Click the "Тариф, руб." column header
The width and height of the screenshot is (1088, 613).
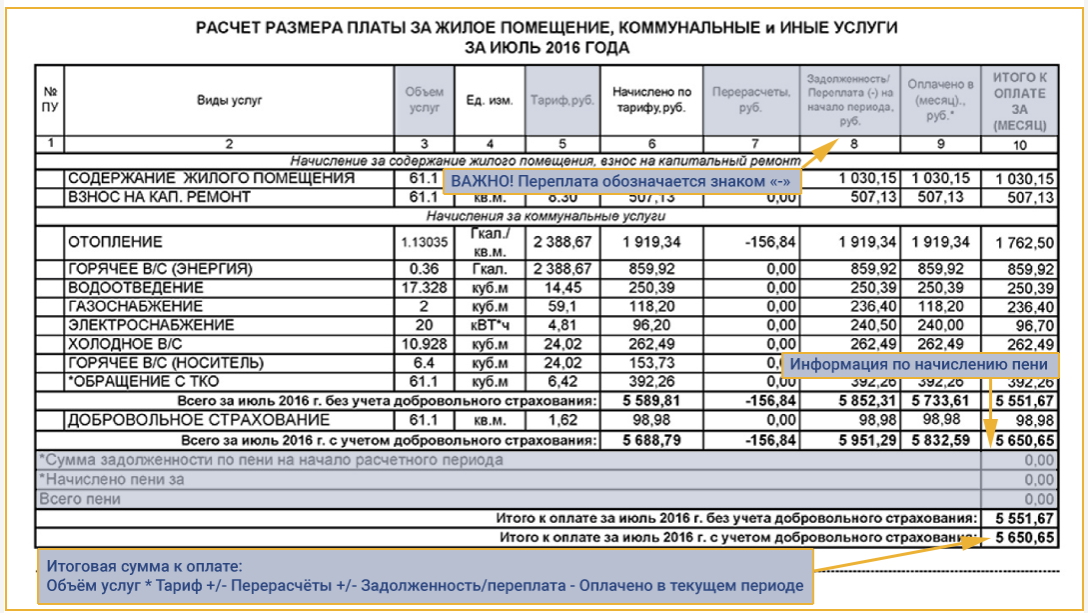tap(562, 100)
